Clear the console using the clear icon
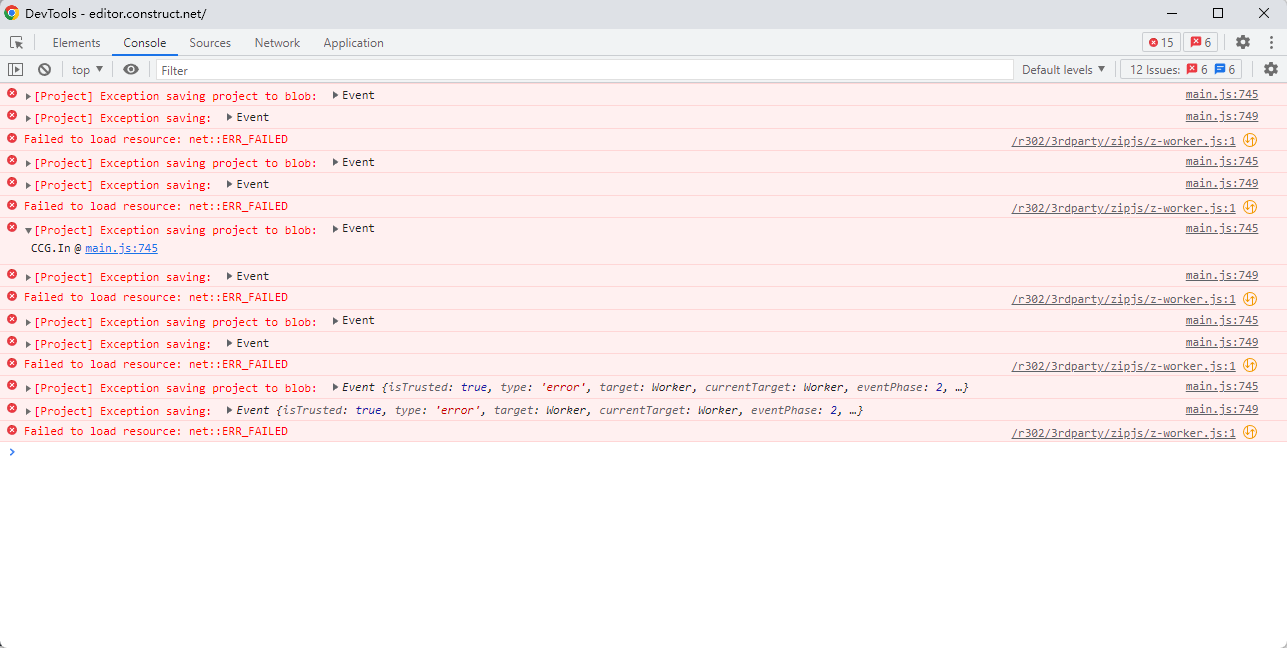This screenshot has width=1287, height=648. 44,68
